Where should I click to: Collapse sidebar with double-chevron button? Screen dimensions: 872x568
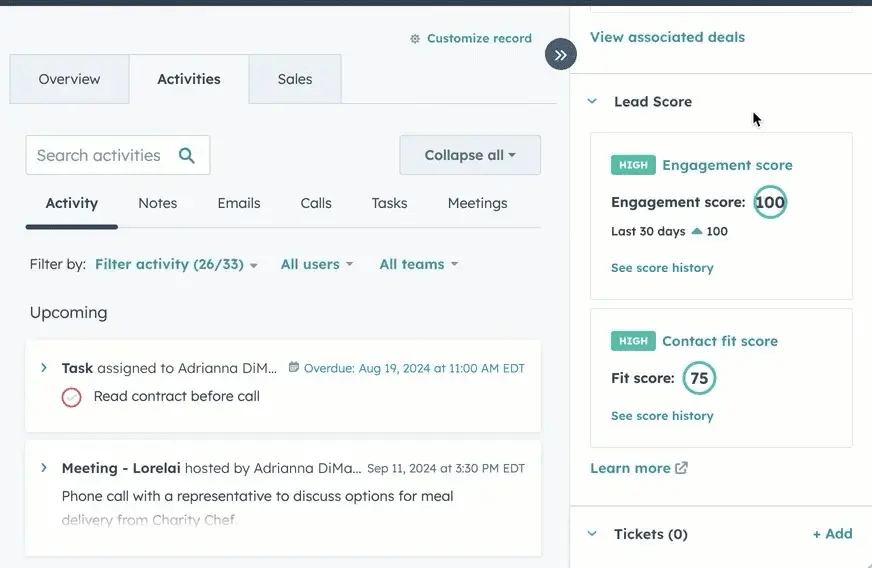[561, 55]
